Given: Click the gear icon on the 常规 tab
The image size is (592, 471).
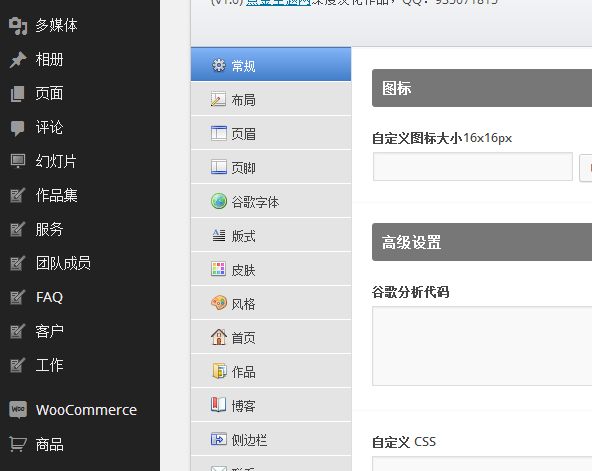Looking at the screenshot, I should [x=219, y=65].
